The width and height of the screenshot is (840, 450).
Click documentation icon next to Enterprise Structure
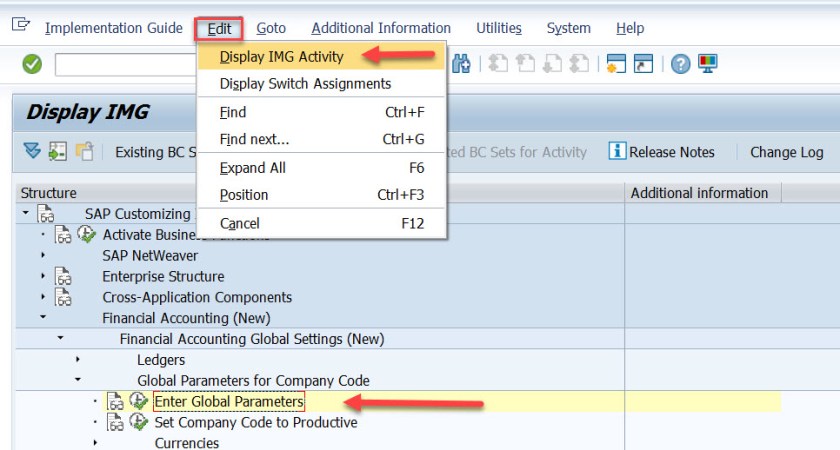click(63, 277)
